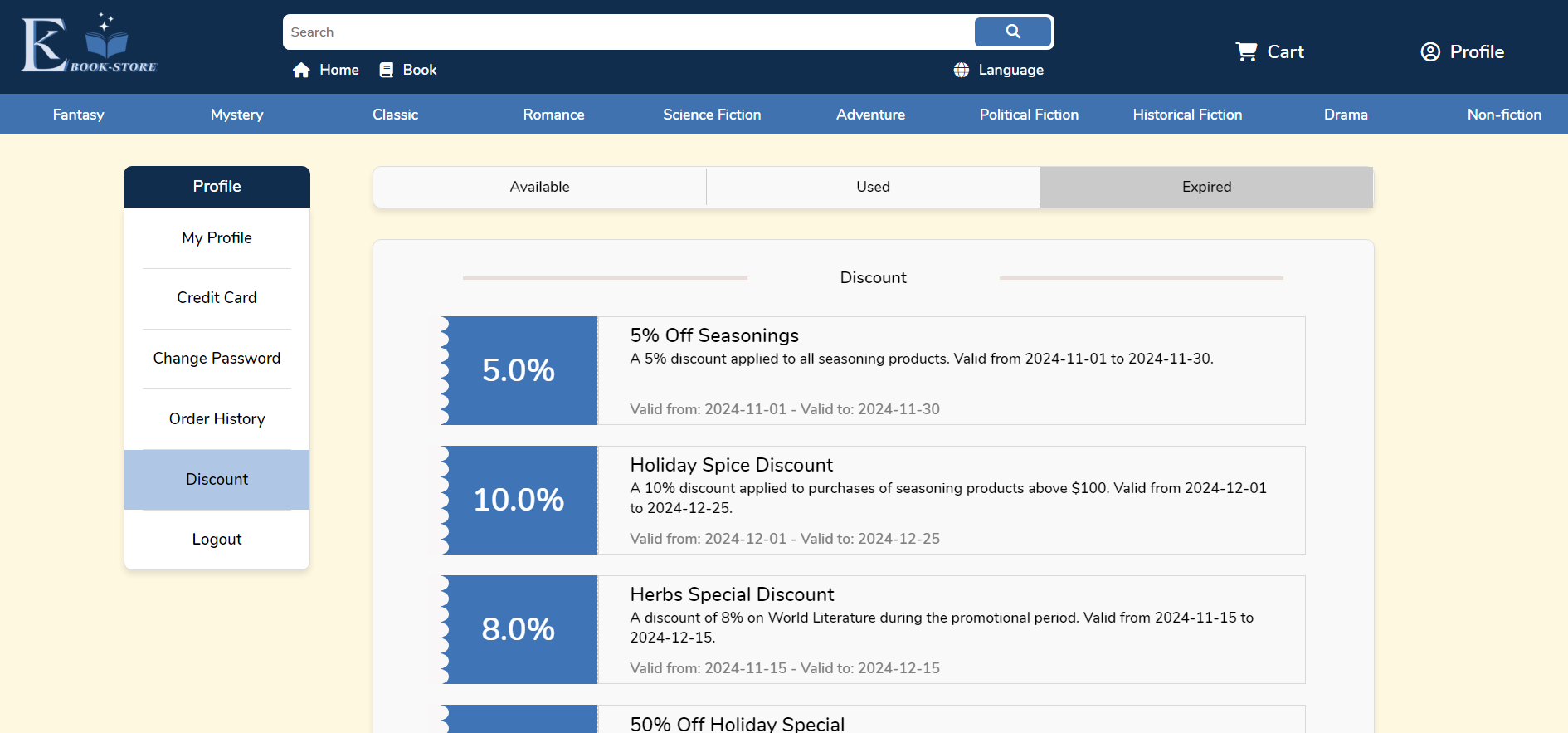The height and width of the screenshot is (733, 1568).
Task: Log out using the sidebar Logout
Action: (x=217, y=540)
